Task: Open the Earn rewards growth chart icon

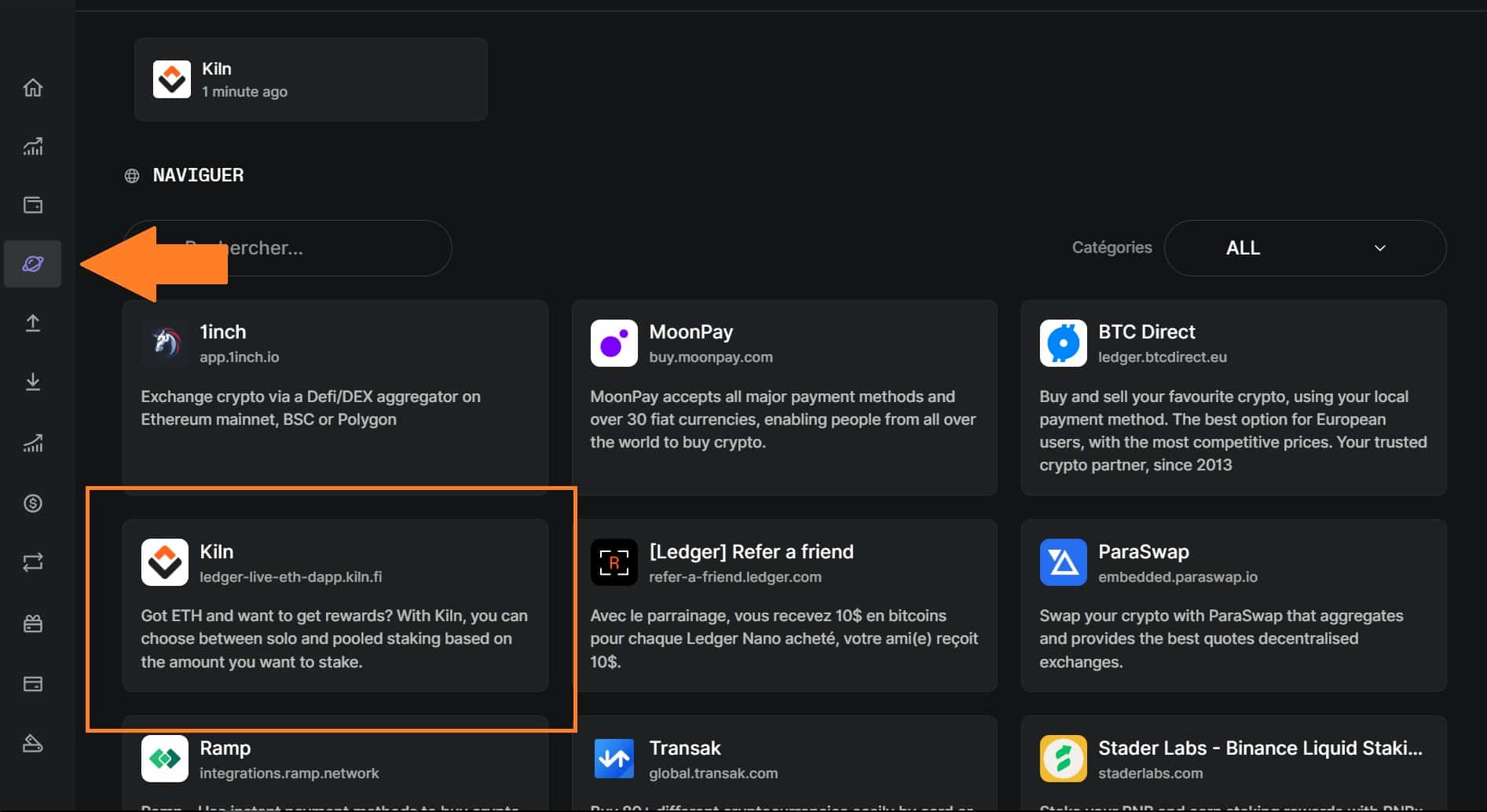Action: pyautogui.click(x=32, y=444)
